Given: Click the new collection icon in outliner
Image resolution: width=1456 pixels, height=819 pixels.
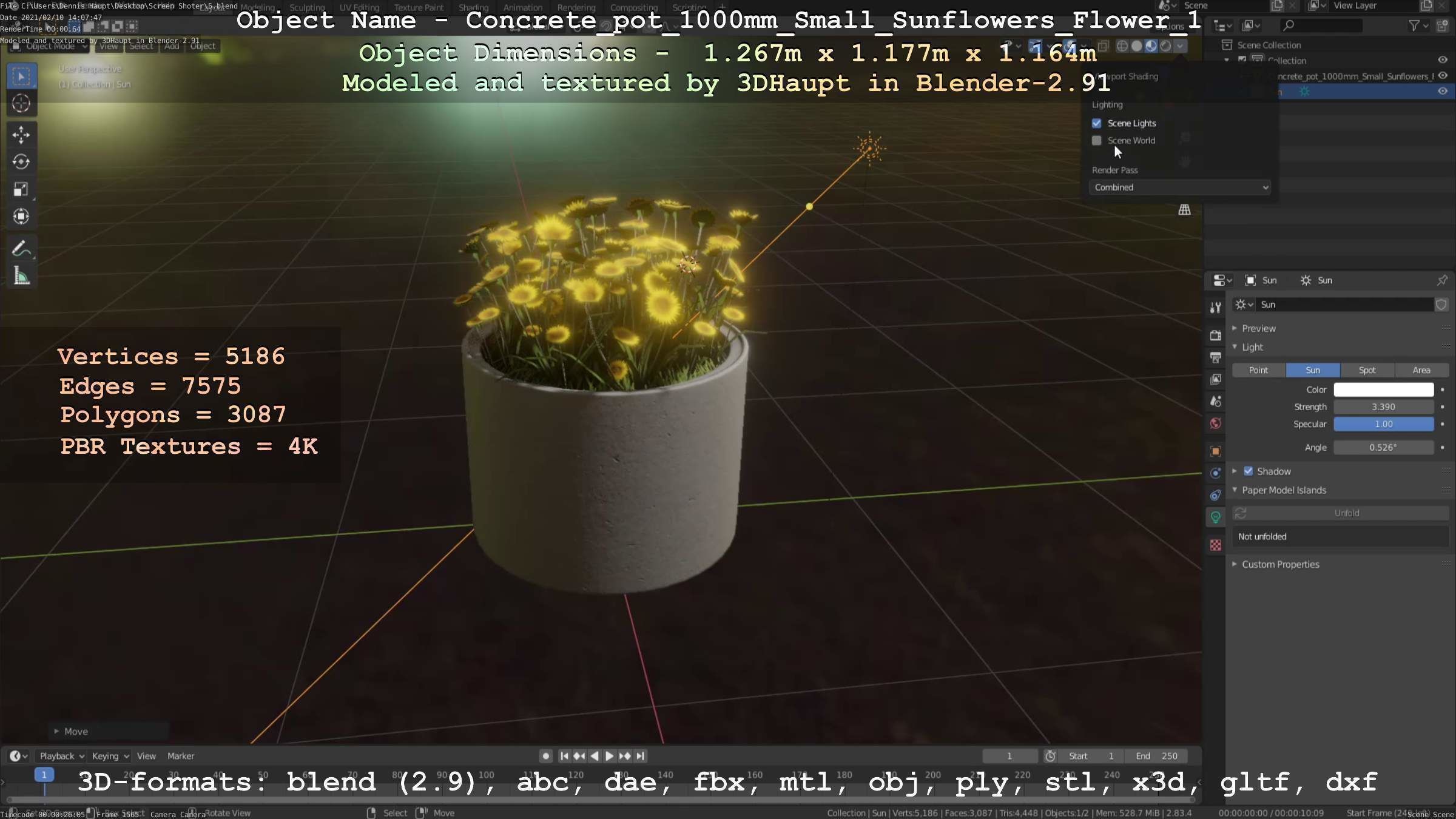Looking at the screenshot, I should pos(1443,25).
